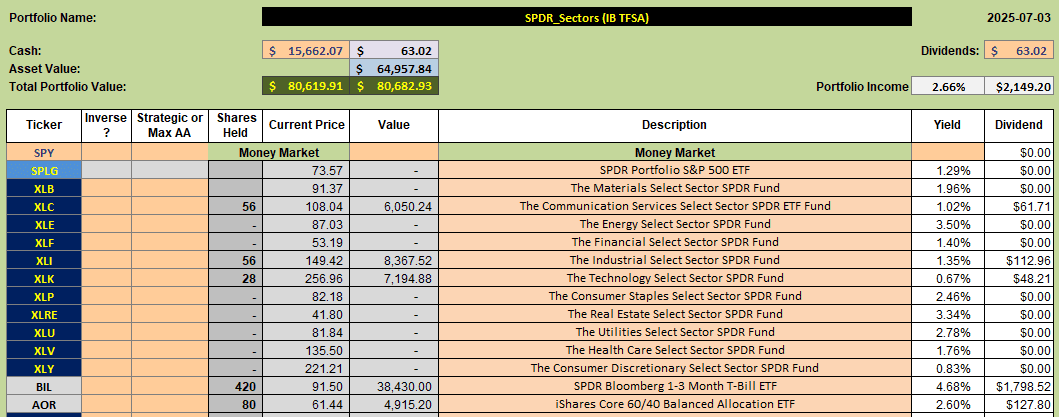This screenshot has width=1059, height=417.
Task: Click XLK shares held 28 cell
Action: click(x=236, y=278)
